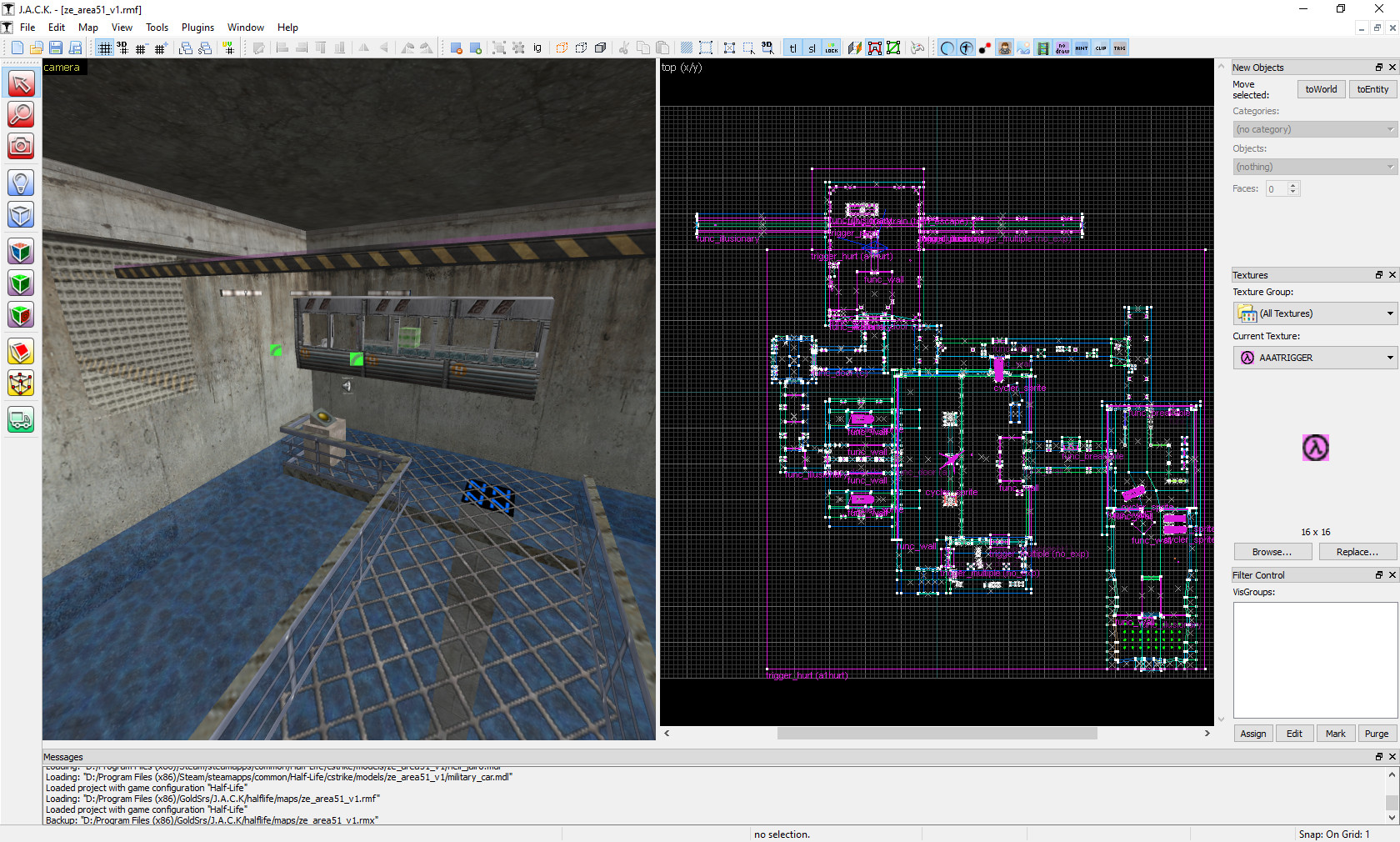Open the Plugins menu
This screenshot has height=842, width=1400.
pos(197,28)
